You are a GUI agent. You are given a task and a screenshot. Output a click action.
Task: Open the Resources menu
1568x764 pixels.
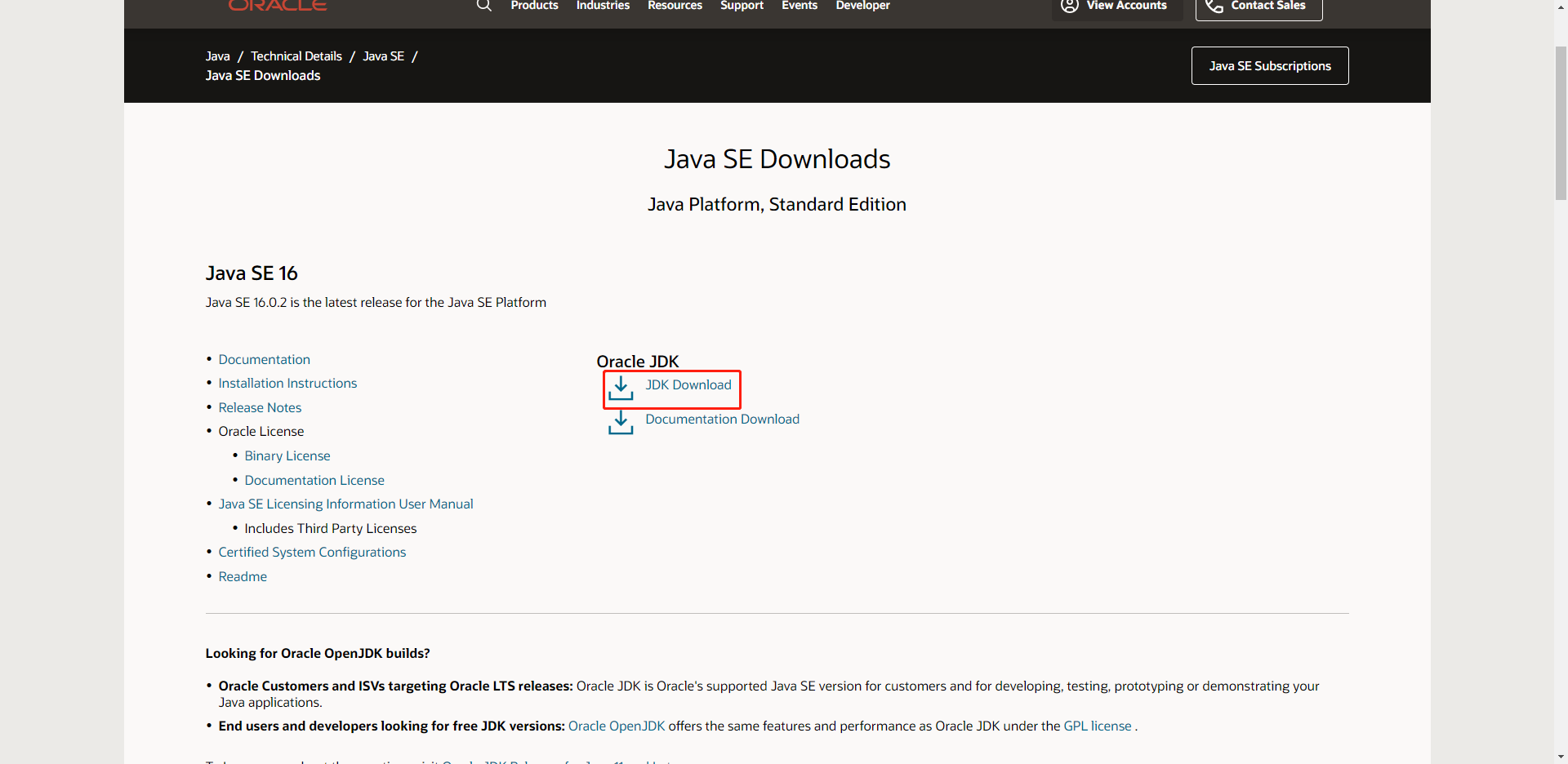tap(675, 6)
